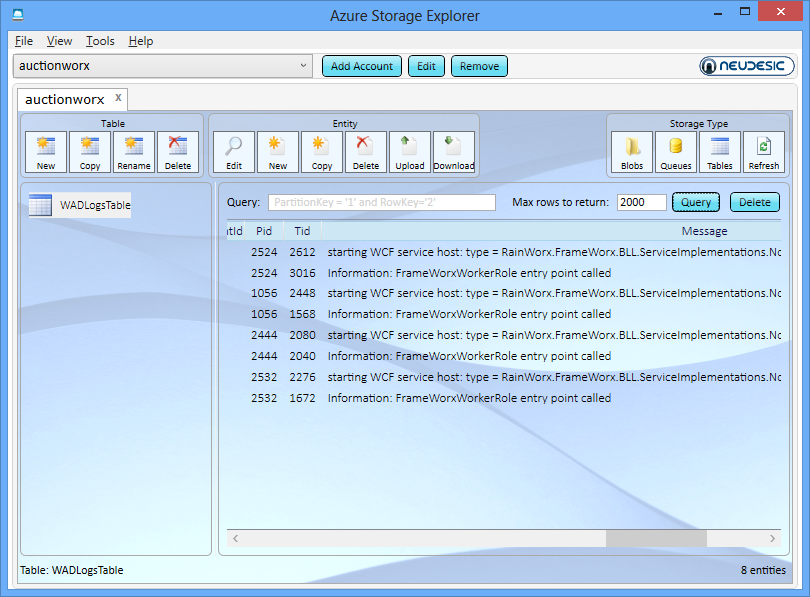Open the Neudesic logo link
Image resolution: width=810 pixels, height=597 pixels.
(x=746, y=66)
